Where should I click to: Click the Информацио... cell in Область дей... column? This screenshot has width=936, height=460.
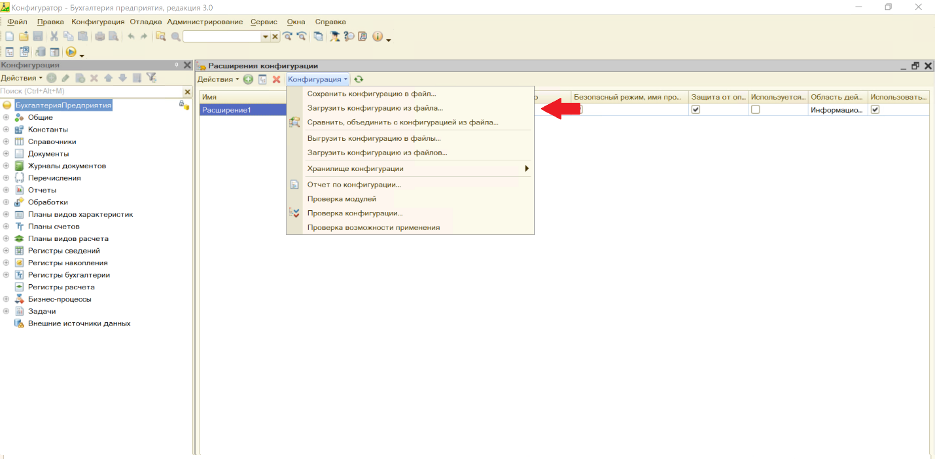coord(837,110)
